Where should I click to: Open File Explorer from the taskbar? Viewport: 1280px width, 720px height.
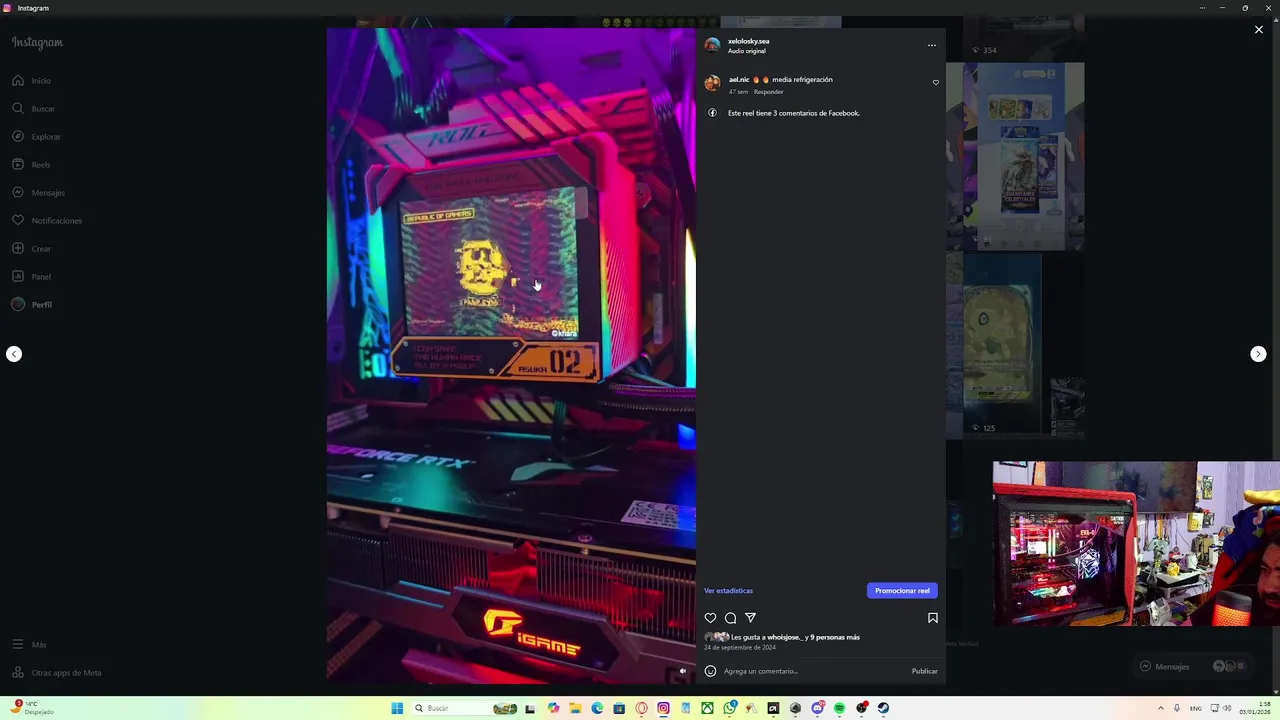pos(575,708)
